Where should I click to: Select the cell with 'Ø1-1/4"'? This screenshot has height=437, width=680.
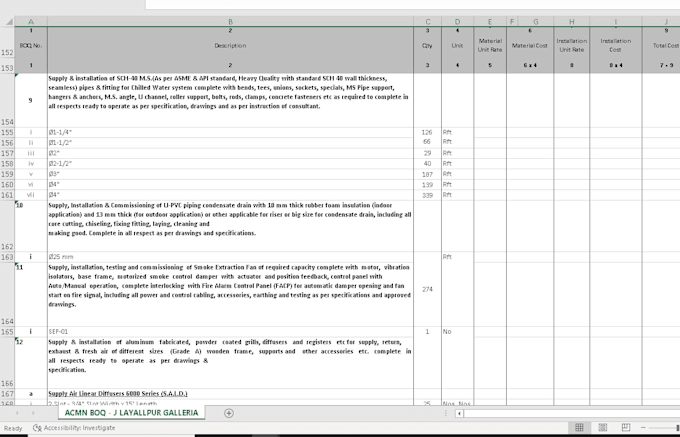point(230,132)
